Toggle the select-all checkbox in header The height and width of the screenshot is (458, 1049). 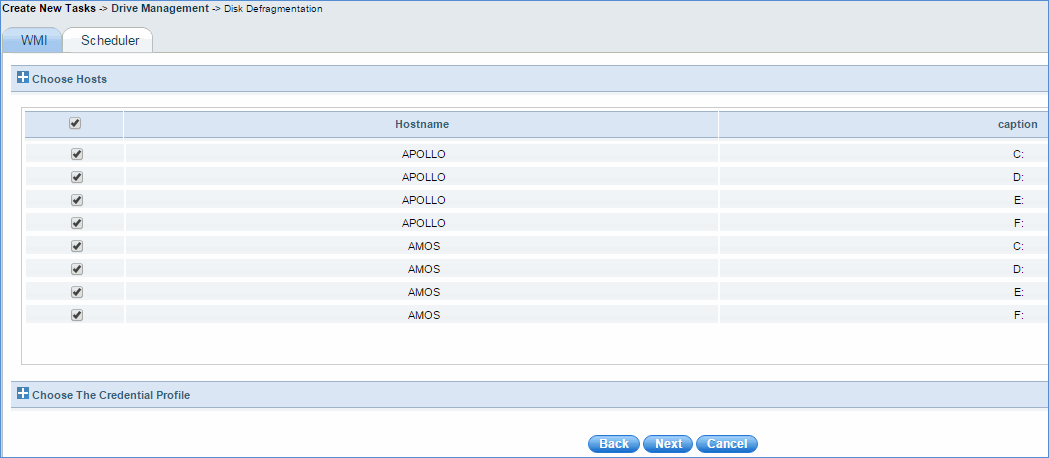(75, 124)
